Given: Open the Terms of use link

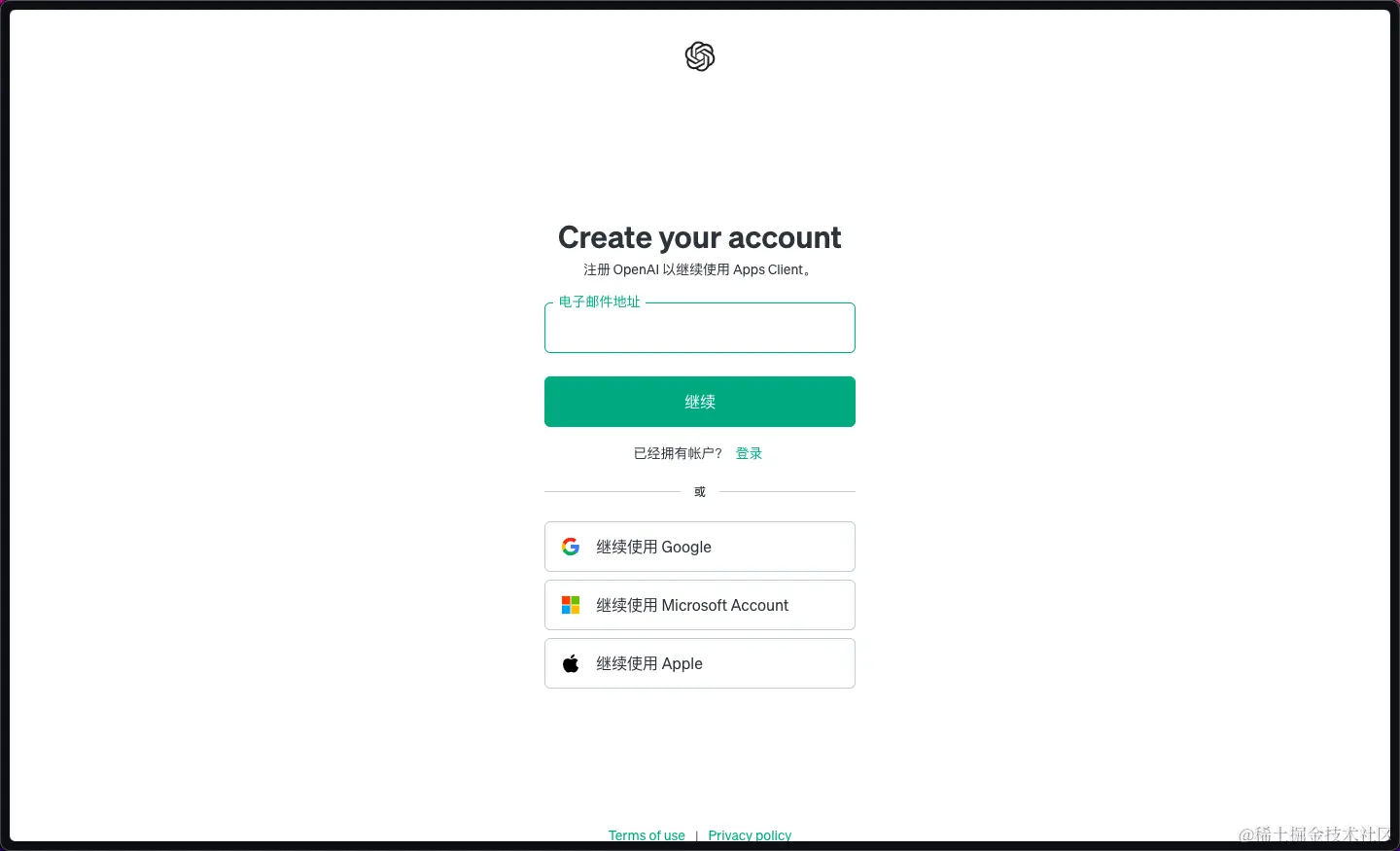Looking at the screenshot, I should [x=647, y=835].
